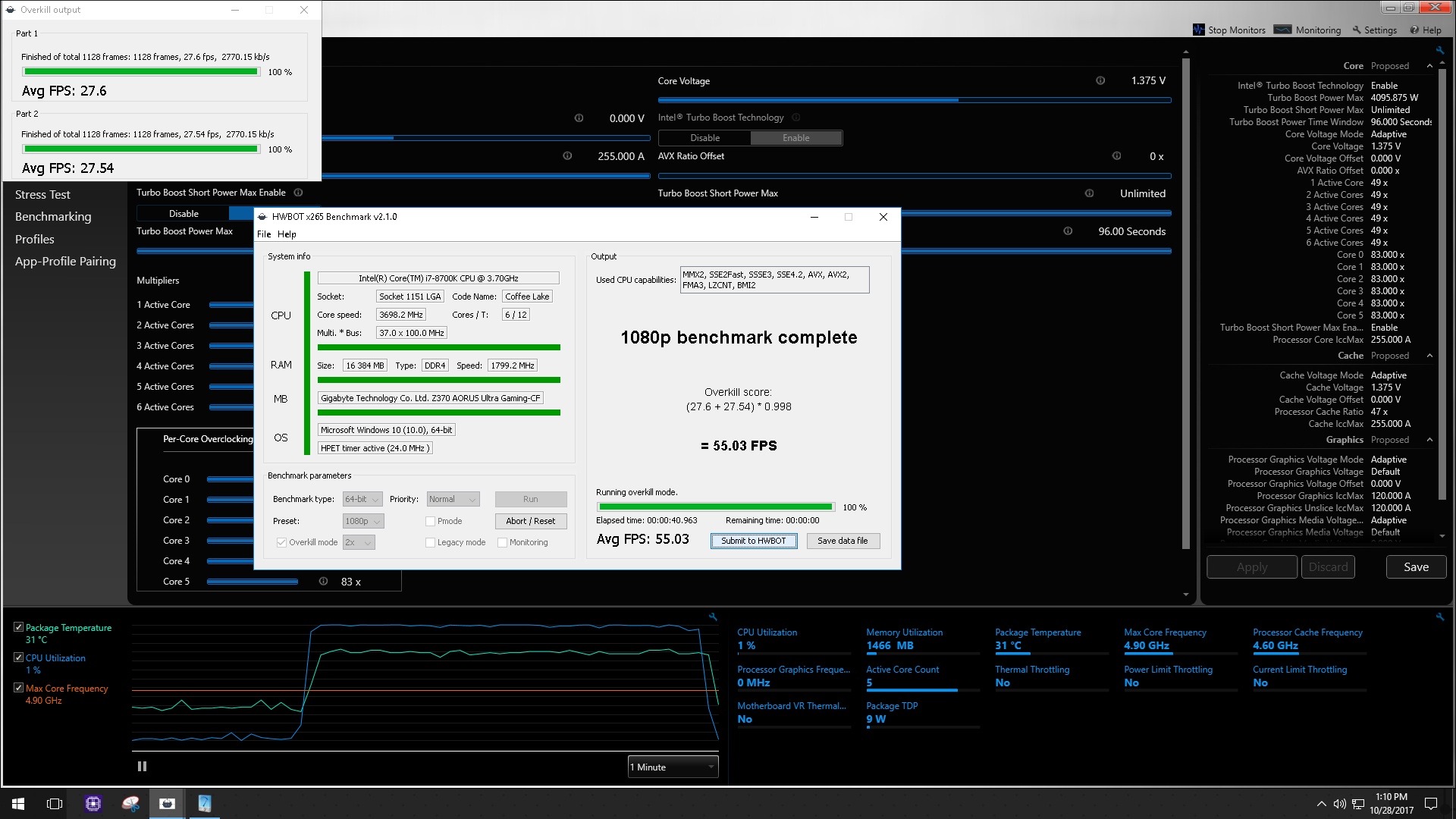Click the Submit to HWBOT button
This screenshot has width=1456, height=819.
click(x=754, y=541)
